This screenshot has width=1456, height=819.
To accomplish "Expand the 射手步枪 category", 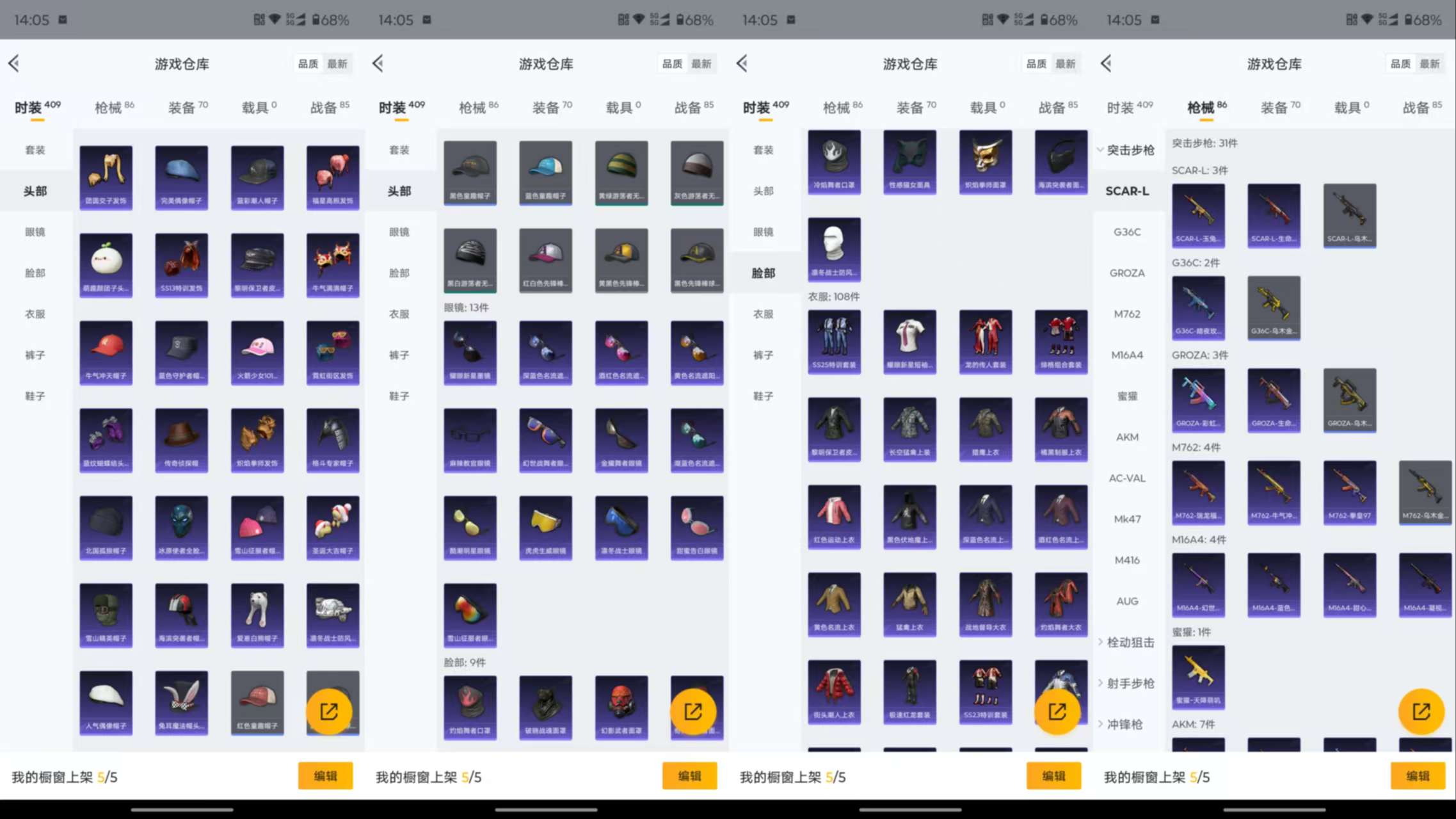I will [1130, 683].
